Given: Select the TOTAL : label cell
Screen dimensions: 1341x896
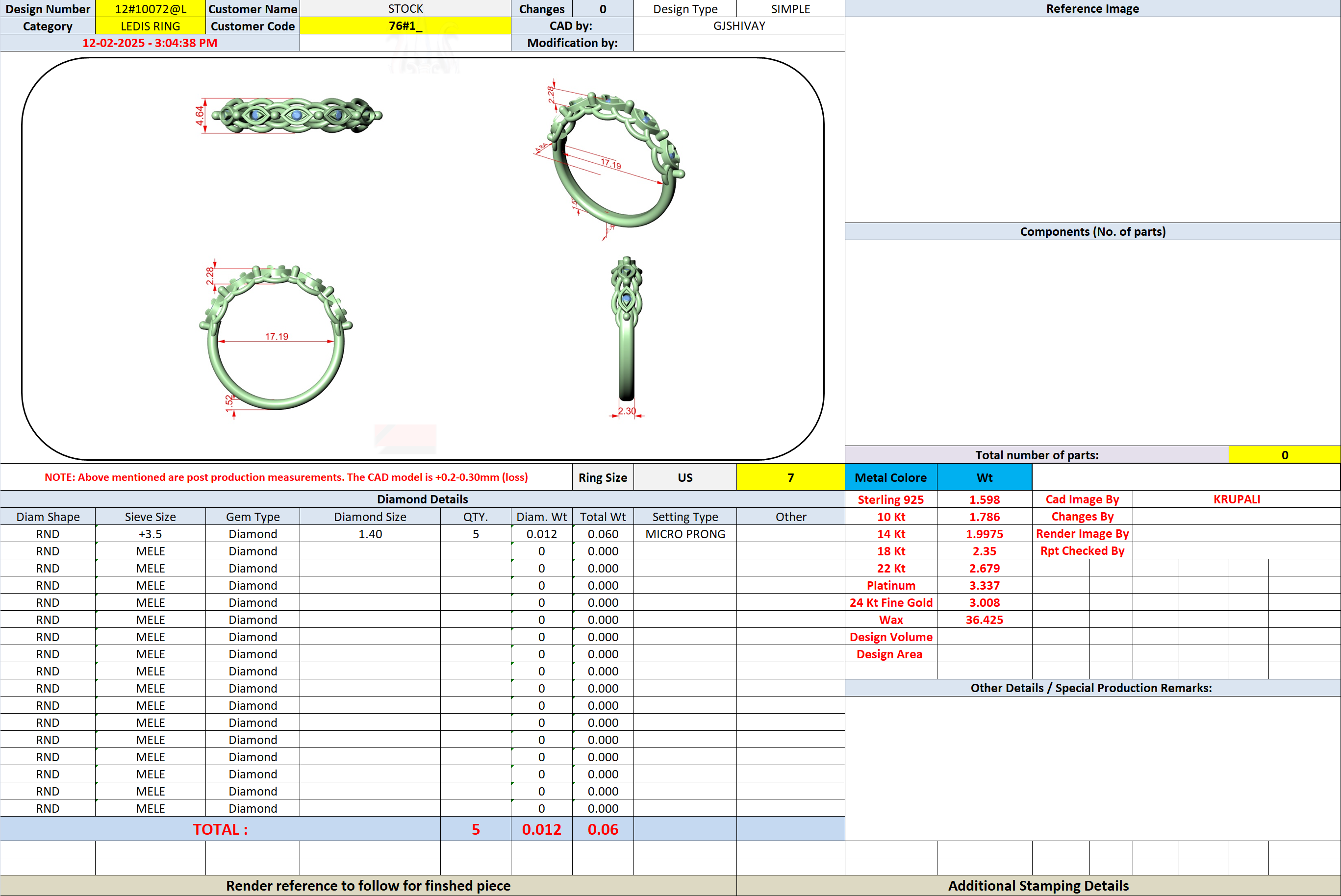Looking at the screenshot, I should point(220,829).
